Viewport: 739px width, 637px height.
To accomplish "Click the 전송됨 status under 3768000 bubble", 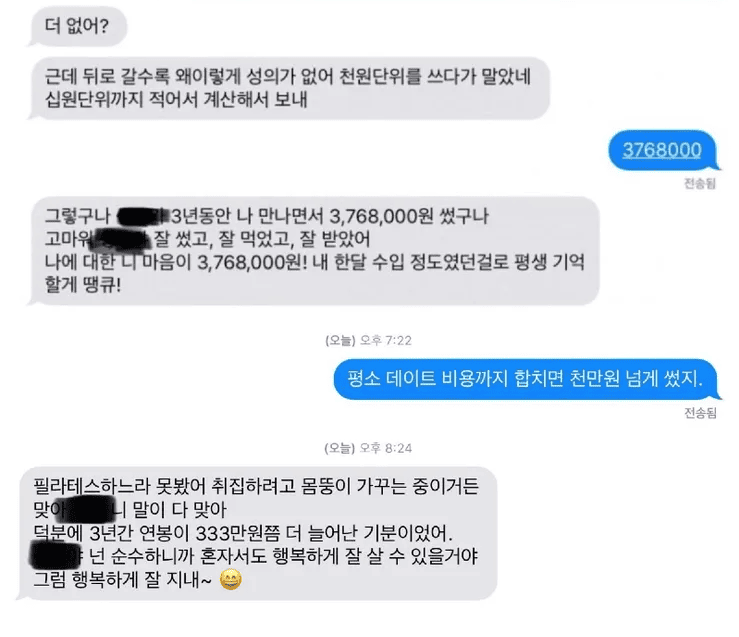I will 700,183.
